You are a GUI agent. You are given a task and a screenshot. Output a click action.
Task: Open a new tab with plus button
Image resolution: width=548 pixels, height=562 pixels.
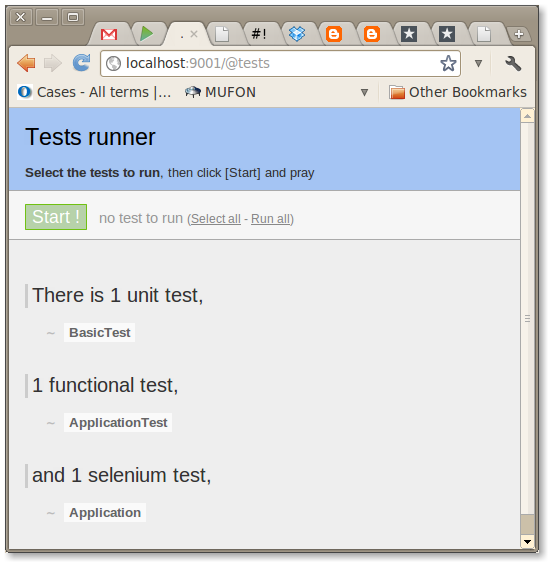click(x=519, y=34)
